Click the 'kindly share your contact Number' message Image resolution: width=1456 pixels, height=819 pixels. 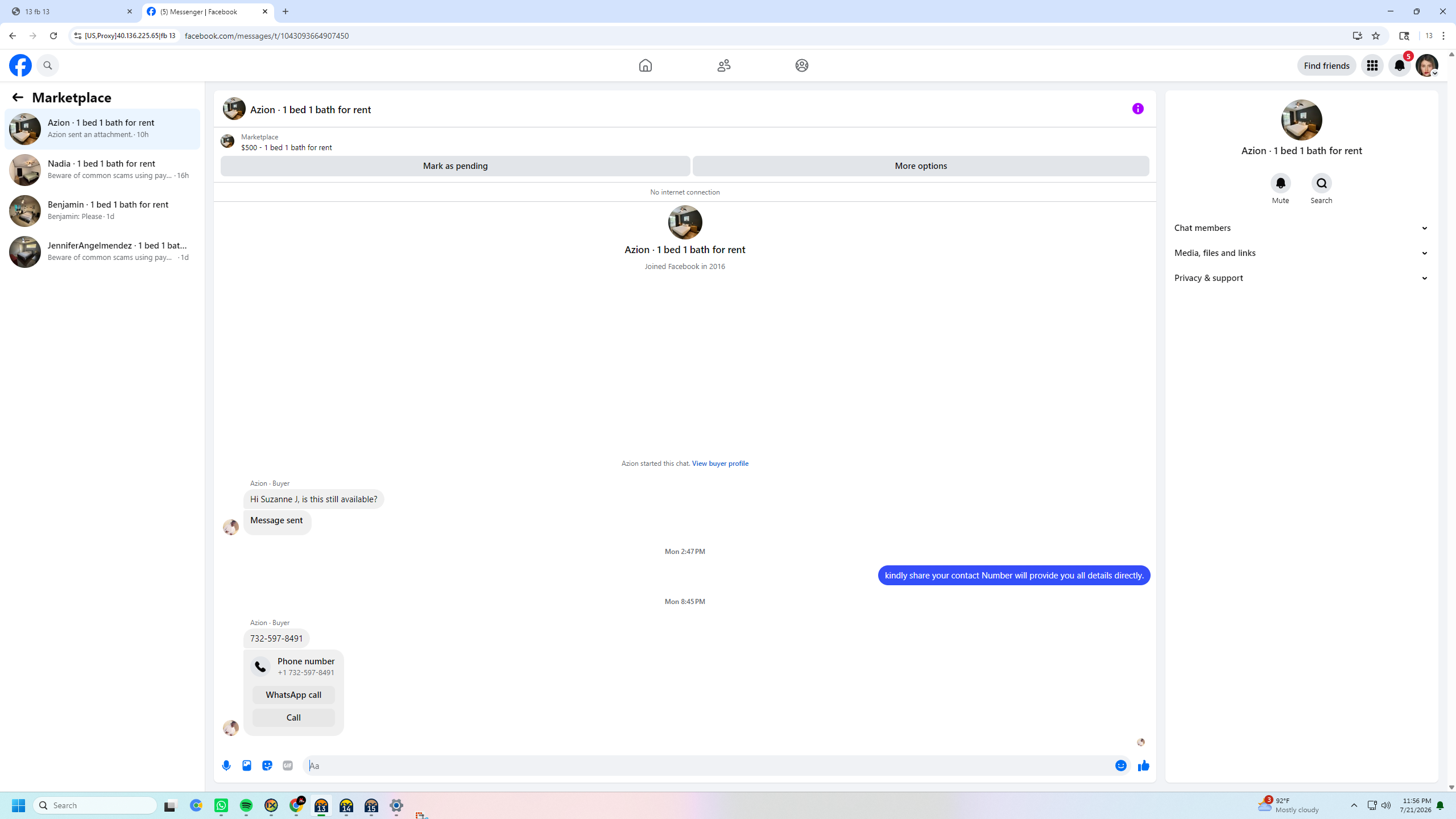point(1014,576)
